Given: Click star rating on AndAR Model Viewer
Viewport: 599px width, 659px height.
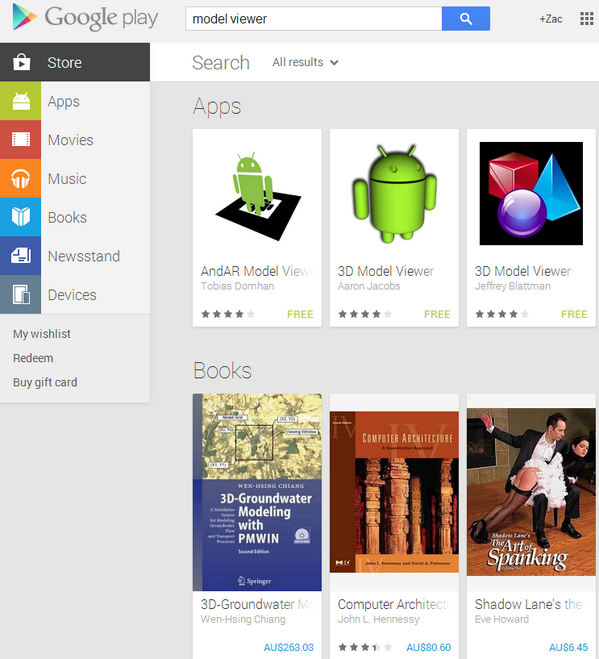Looking at the screenshot, I should (x=228, y=314).
